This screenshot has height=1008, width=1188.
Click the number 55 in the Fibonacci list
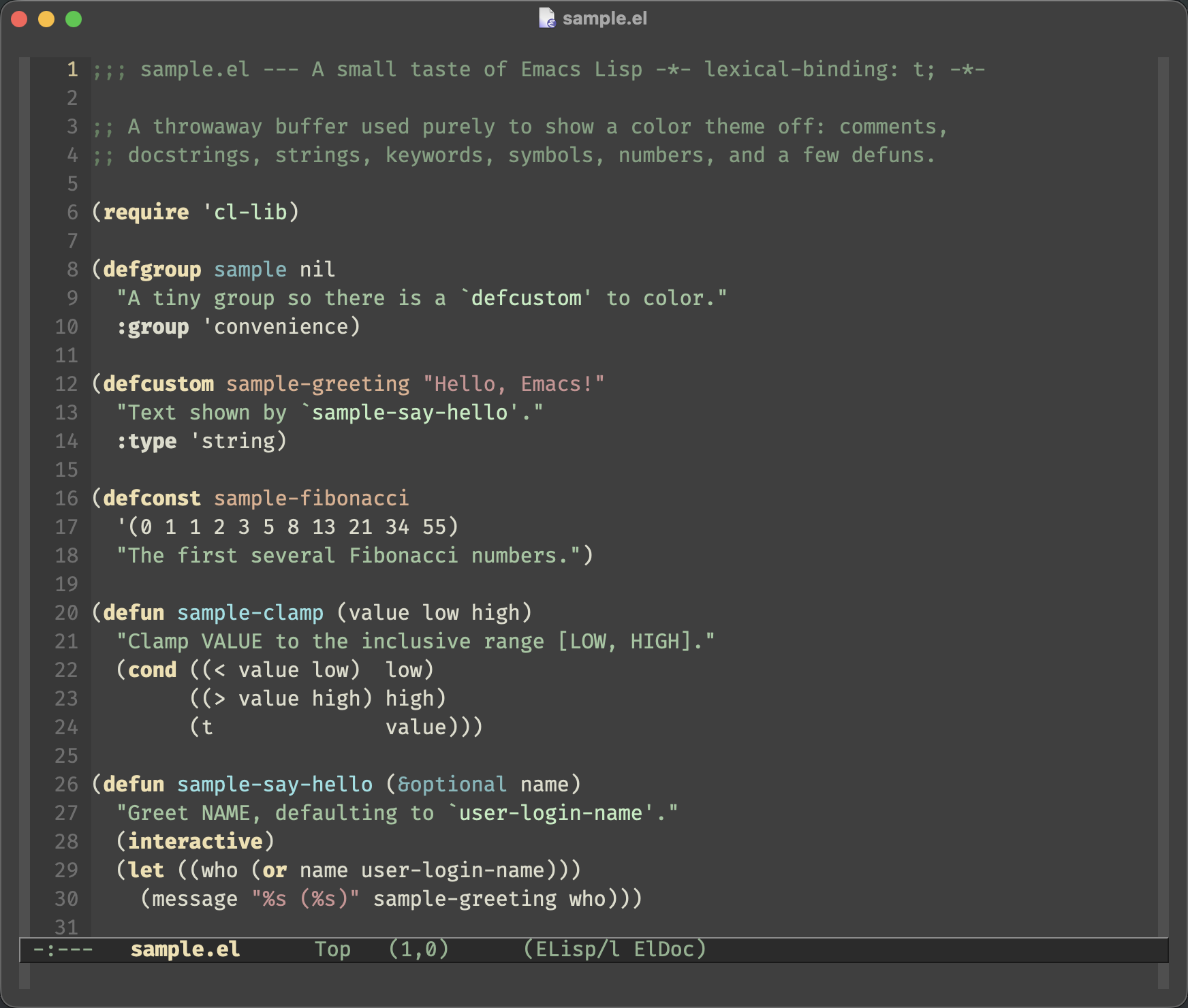point(435,527)
